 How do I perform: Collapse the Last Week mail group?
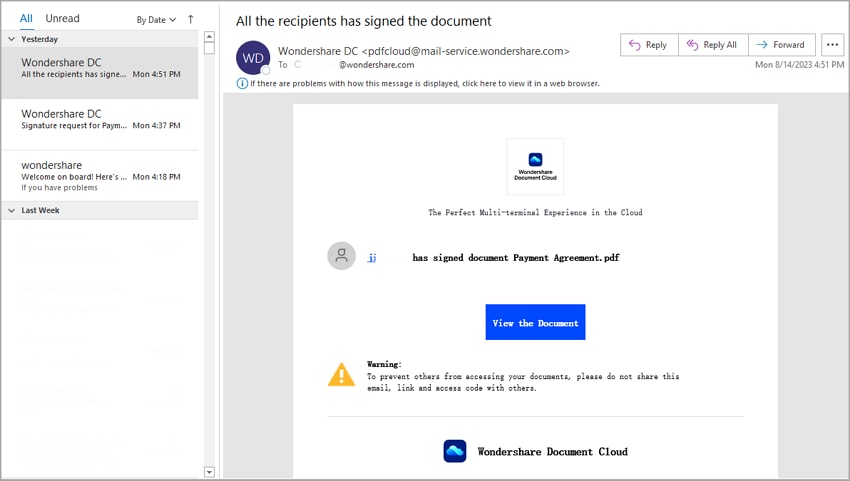click(x=11, y=210)
